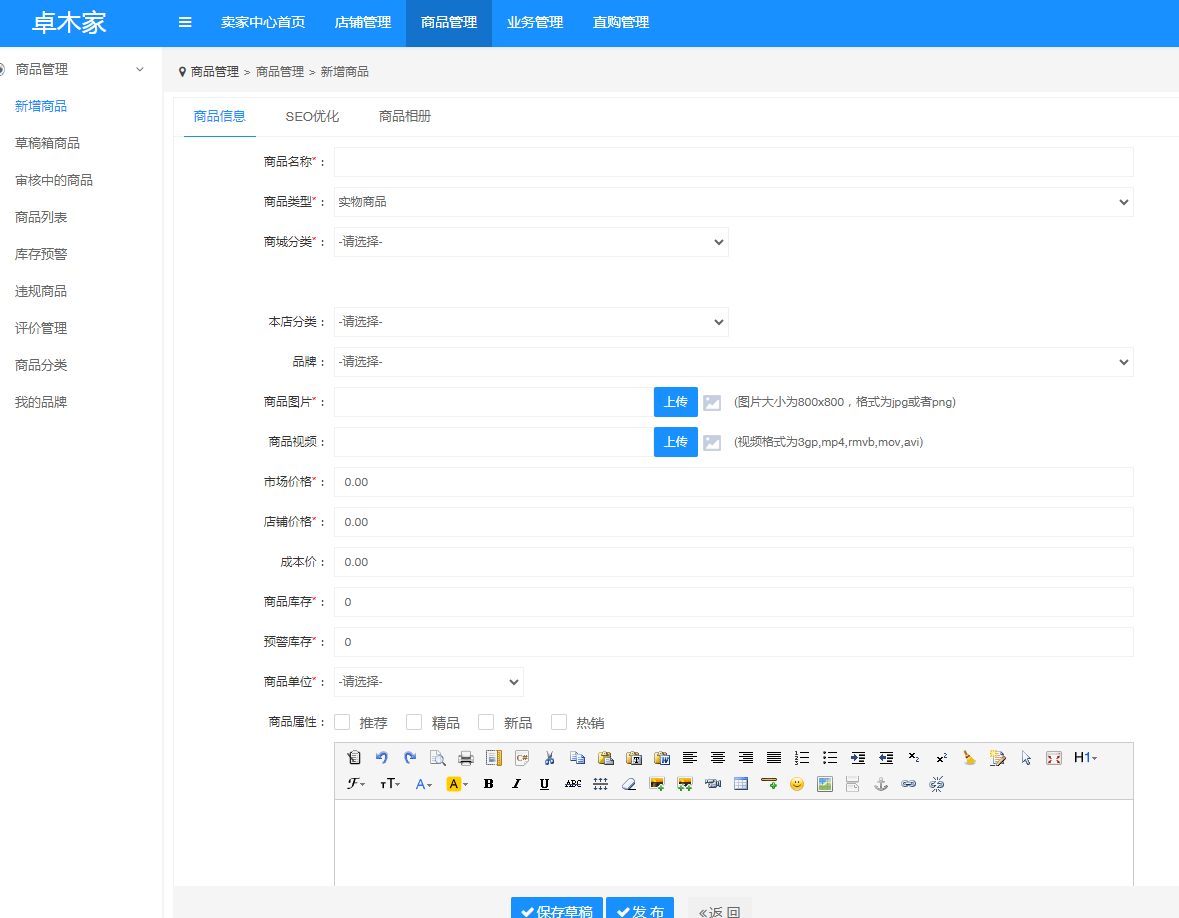Toggle bold formatting in the editor
Screen dimensions: 1179x918
pos(488,784)
